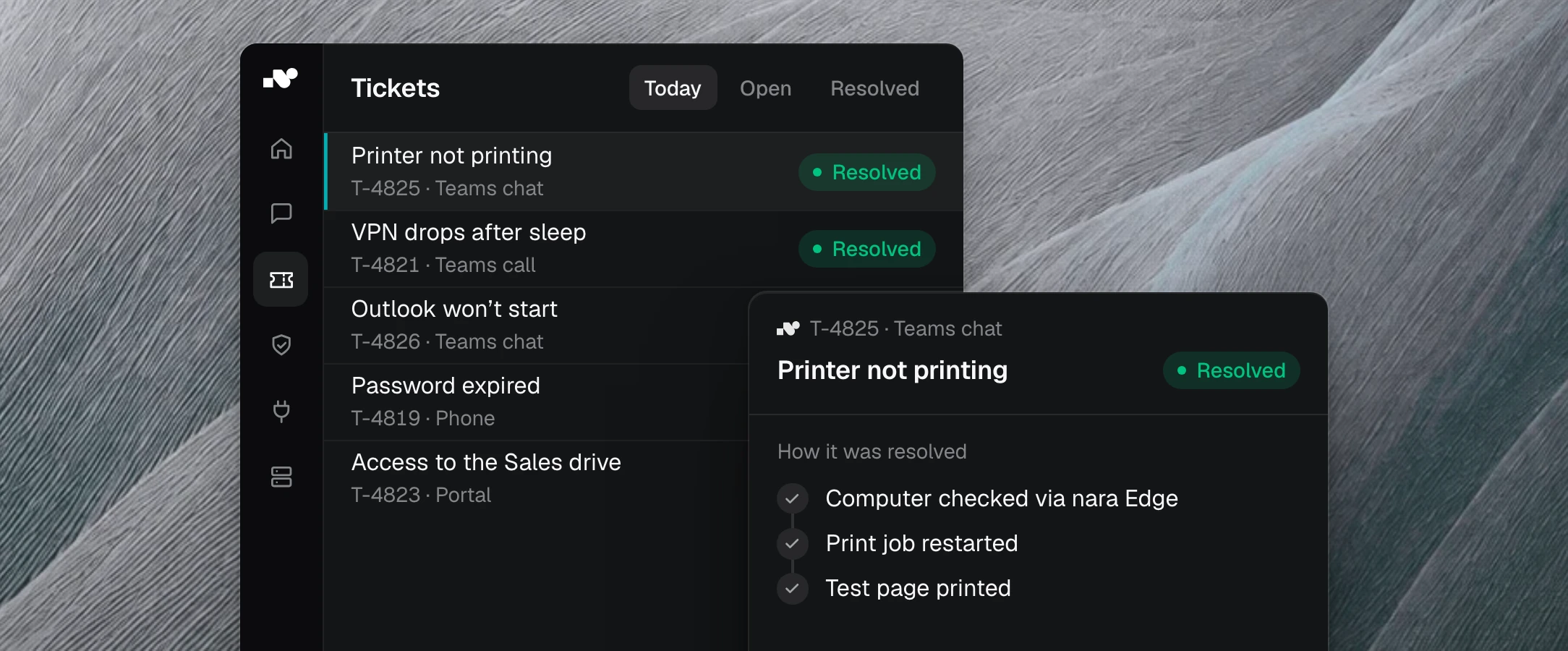This screenshot has width=1568, height=651.
Task: Click the check icon beside Test page printed
Action: click(x=792, y=588)
